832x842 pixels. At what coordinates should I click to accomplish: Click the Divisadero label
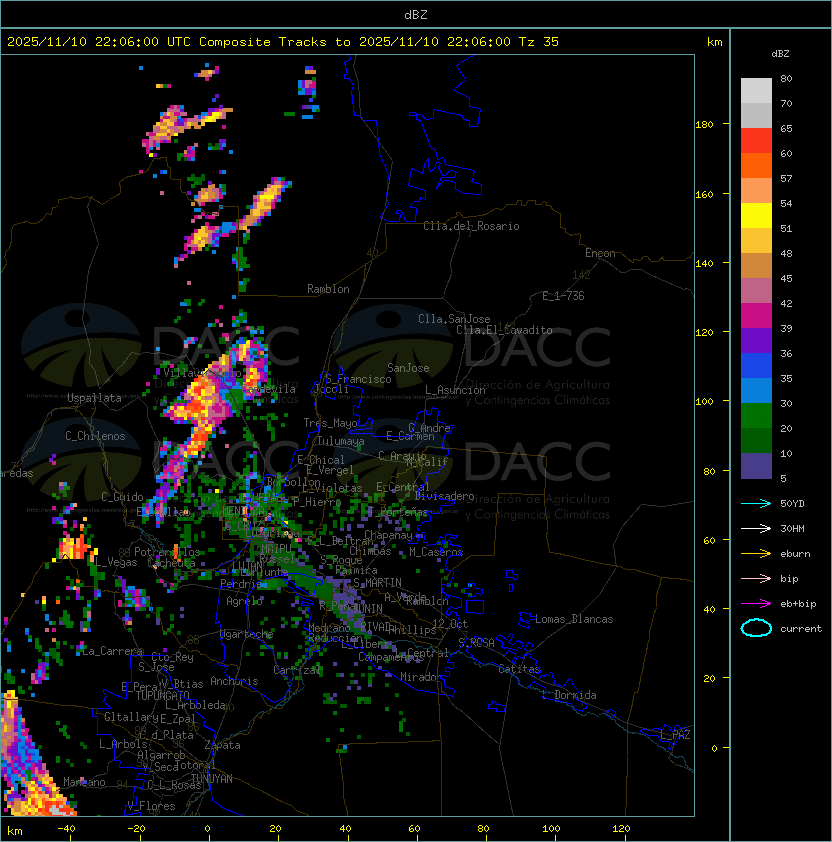point(444,496)
